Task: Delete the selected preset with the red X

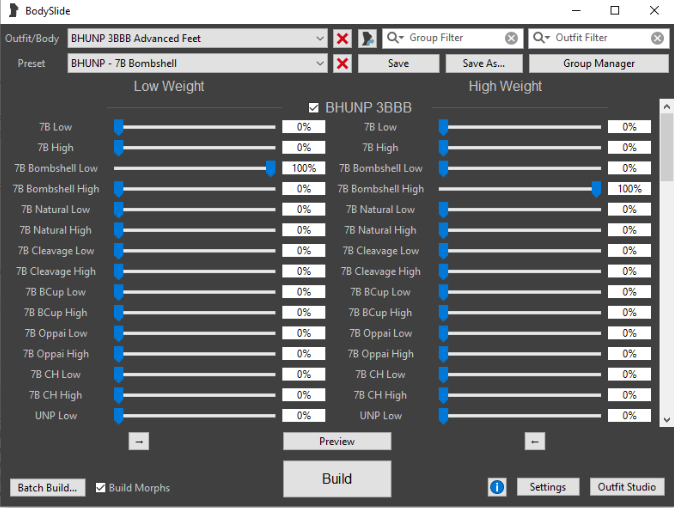Action: point(342,64)
